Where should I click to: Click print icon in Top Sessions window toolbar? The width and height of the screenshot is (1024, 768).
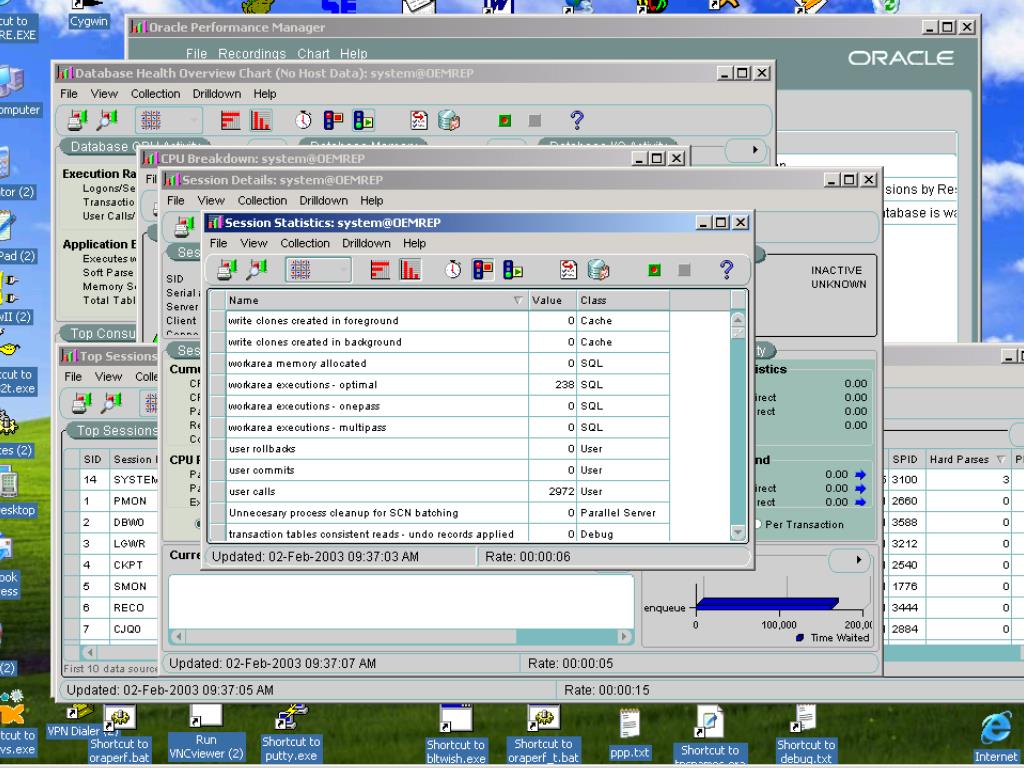pos(82,403)
